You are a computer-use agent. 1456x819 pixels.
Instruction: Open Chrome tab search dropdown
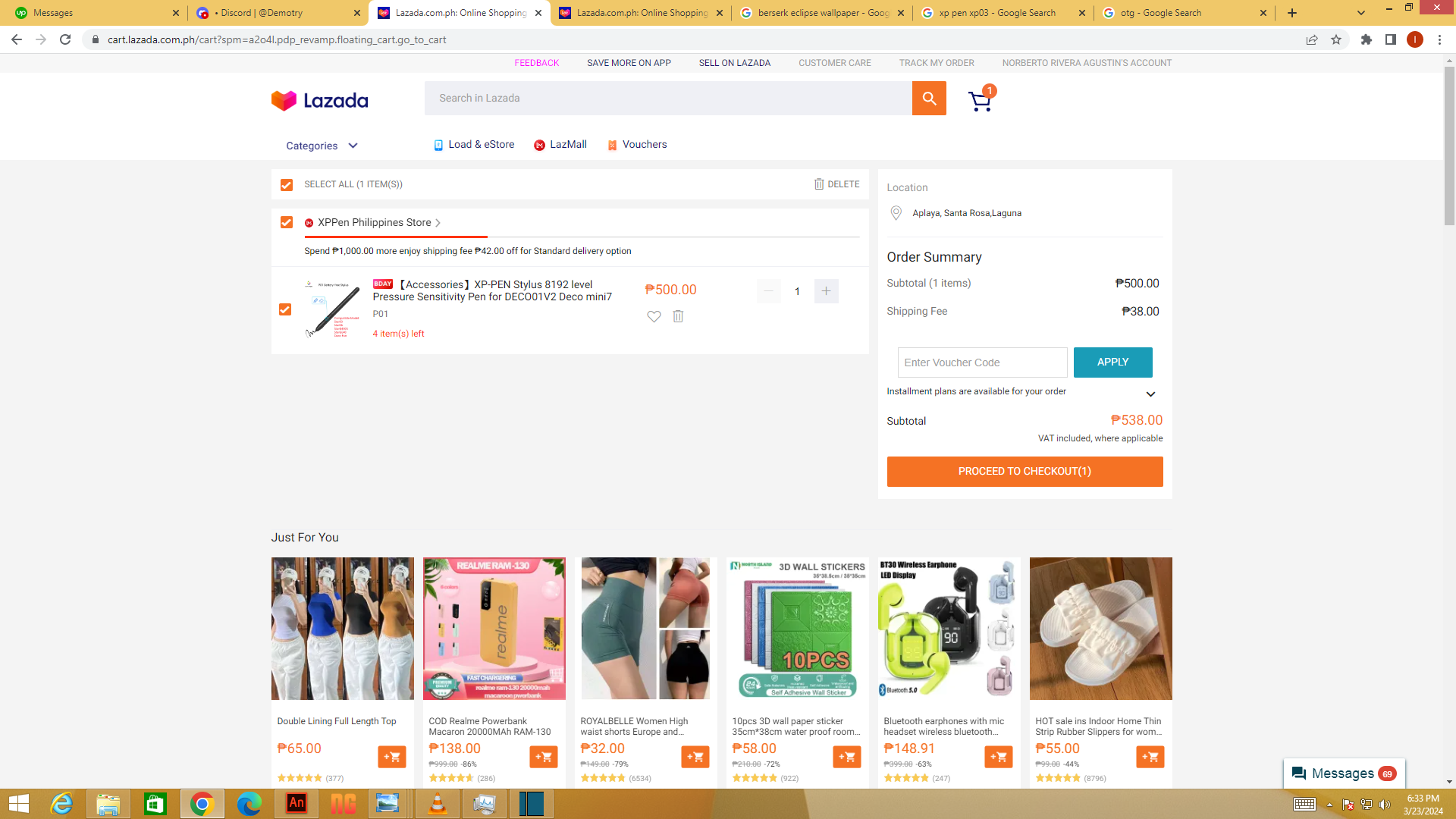tap(1361, 13)
